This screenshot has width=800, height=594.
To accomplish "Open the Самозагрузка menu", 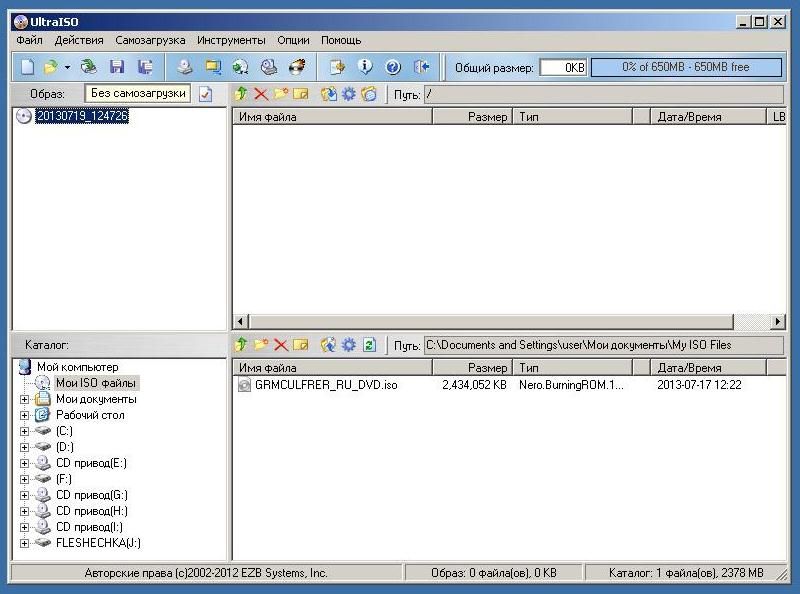I will [x=150, y=40].
